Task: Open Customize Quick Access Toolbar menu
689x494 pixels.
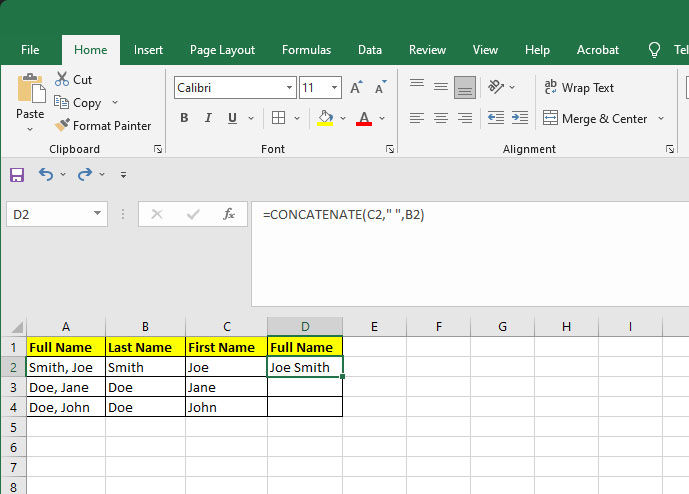Action: tap(123, 175)
